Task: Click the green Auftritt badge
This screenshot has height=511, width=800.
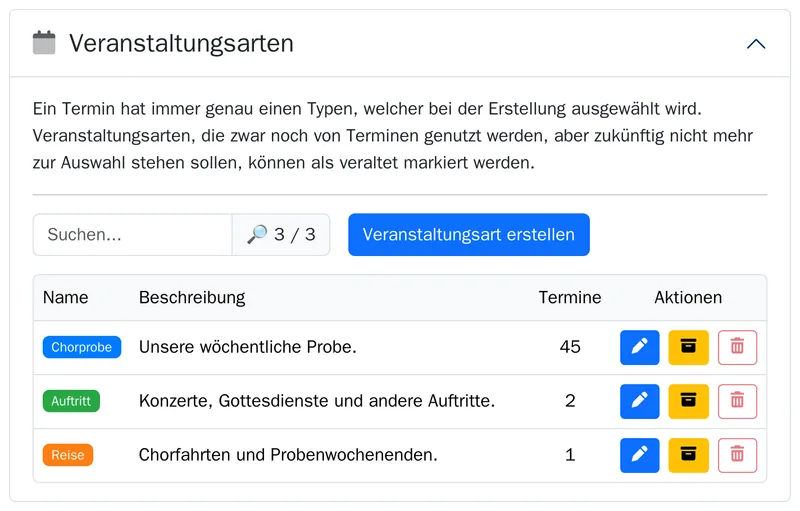Action: pyautogui.click(x=71, y=401)
